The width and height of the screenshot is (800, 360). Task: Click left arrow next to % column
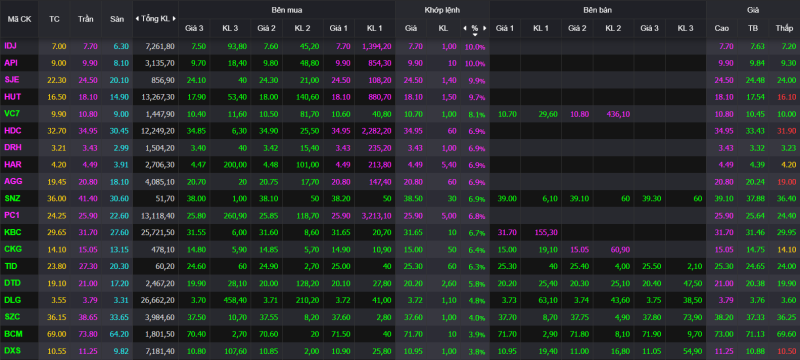tap(464, 29)
